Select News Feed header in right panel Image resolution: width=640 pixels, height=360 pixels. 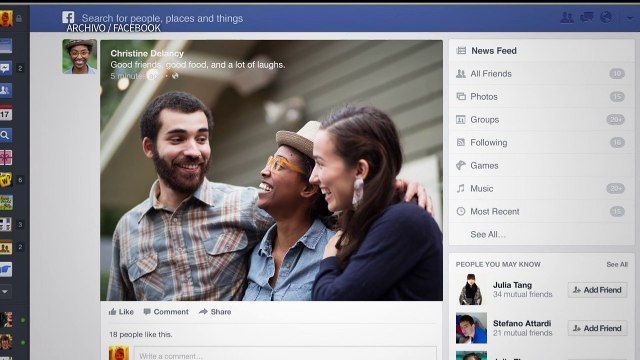(541, 51)
